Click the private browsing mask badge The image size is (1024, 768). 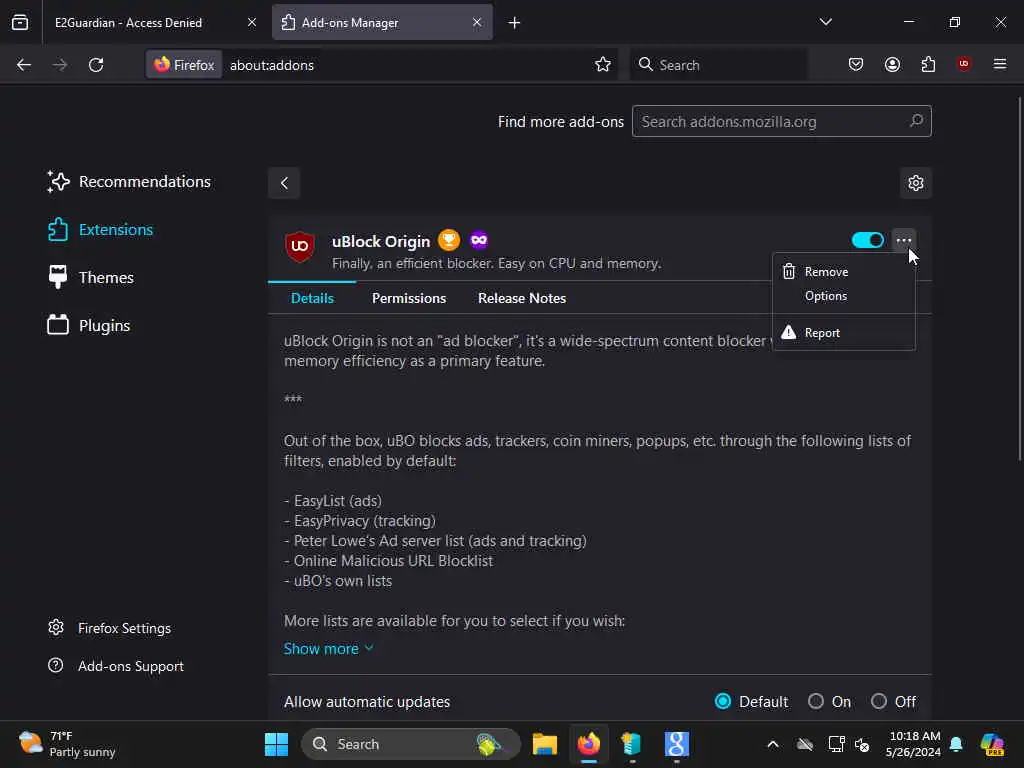[x=479, y=240]
